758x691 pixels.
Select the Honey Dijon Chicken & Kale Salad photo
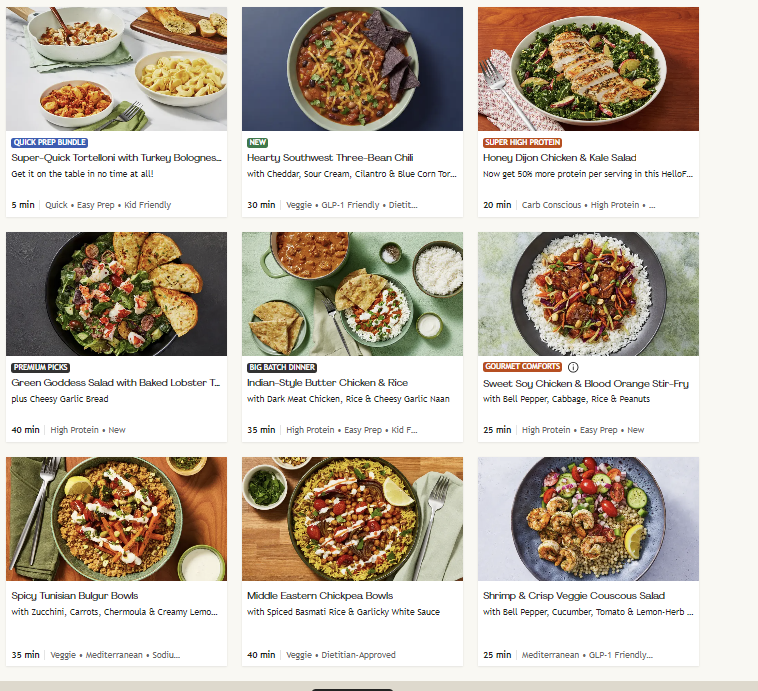coord(588,69)
